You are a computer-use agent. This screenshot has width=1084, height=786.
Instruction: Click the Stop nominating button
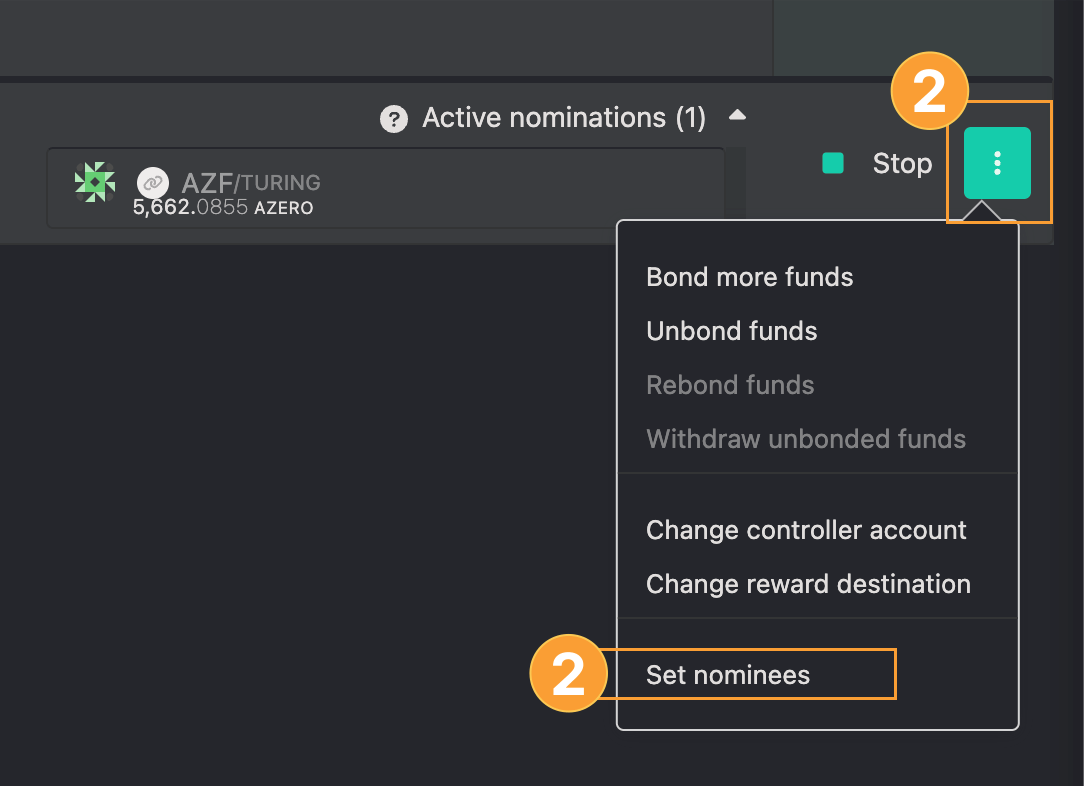pyautogui.click(x=878, y=163)
